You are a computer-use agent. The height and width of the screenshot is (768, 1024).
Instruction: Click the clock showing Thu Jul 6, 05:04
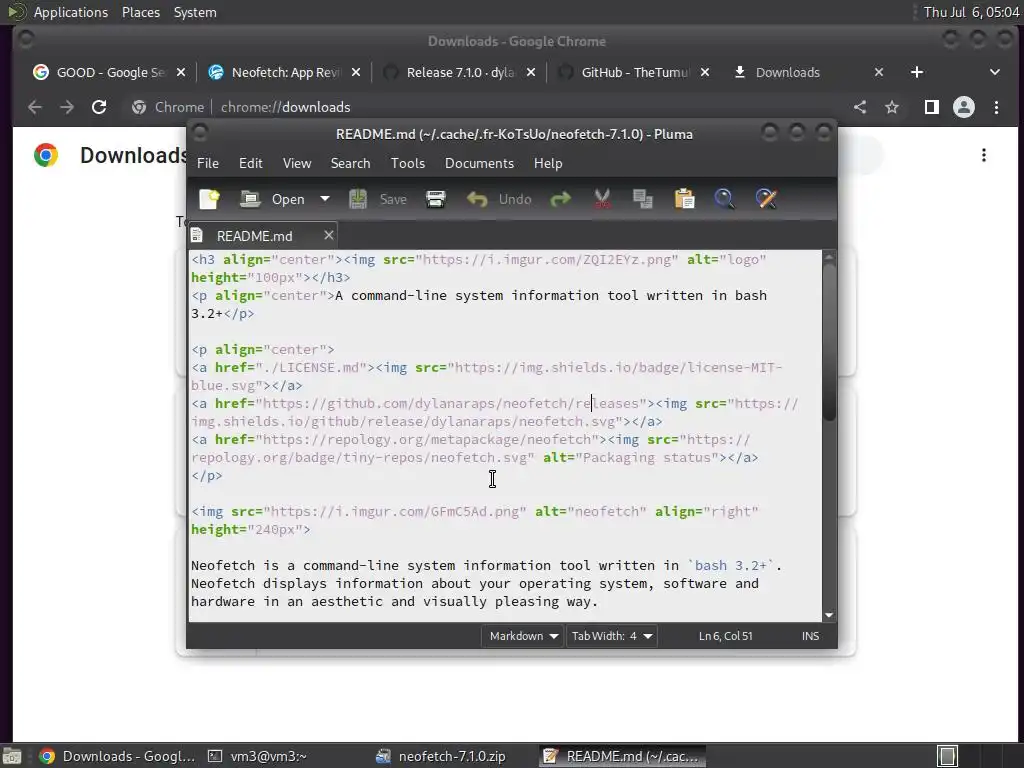(x=971, y=12)
